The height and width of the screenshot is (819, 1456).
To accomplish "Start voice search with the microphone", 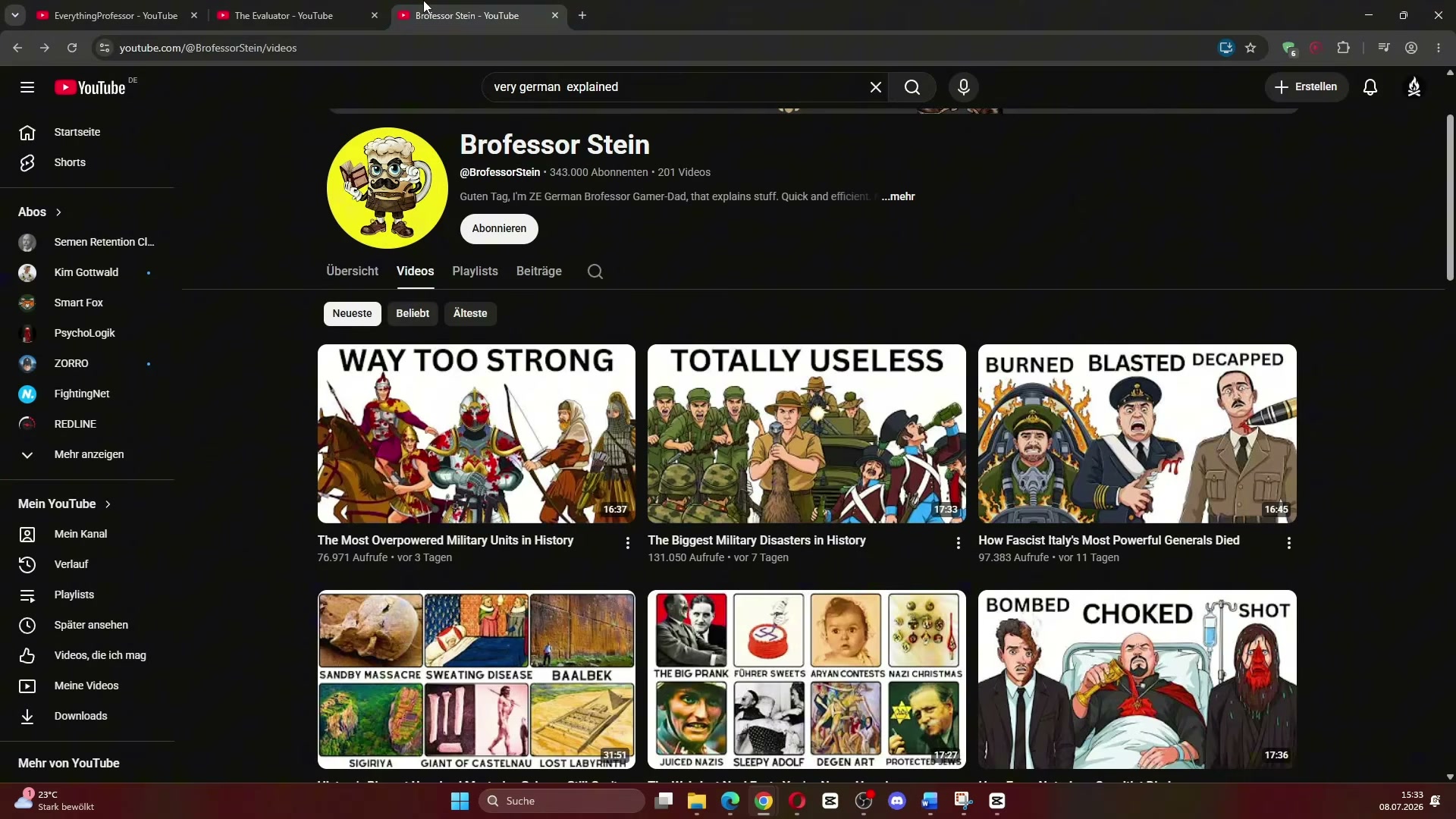I will pyautogui.click(x=964, y=87).
